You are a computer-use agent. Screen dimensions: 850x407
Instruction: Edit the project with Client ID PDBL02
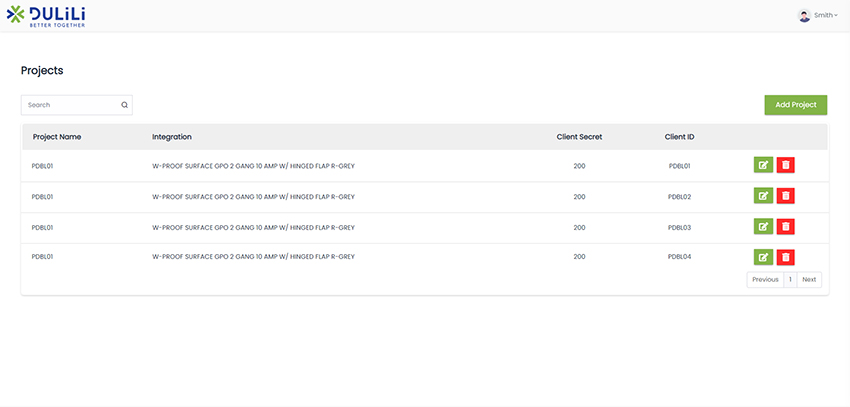coord(763,197)
